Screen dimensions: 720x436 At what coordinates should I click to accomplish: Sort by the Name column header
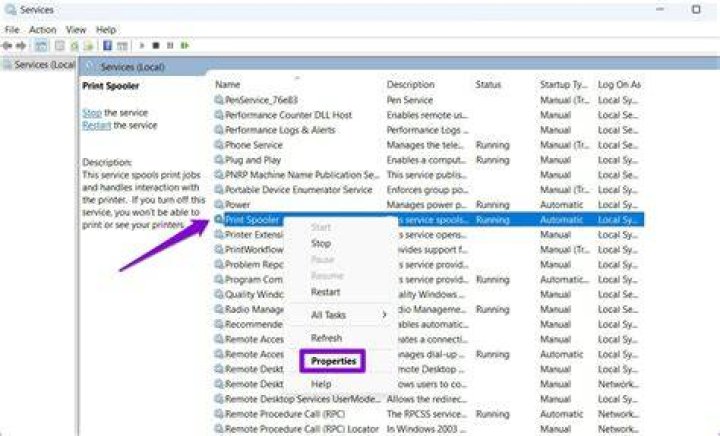point(228,84)
